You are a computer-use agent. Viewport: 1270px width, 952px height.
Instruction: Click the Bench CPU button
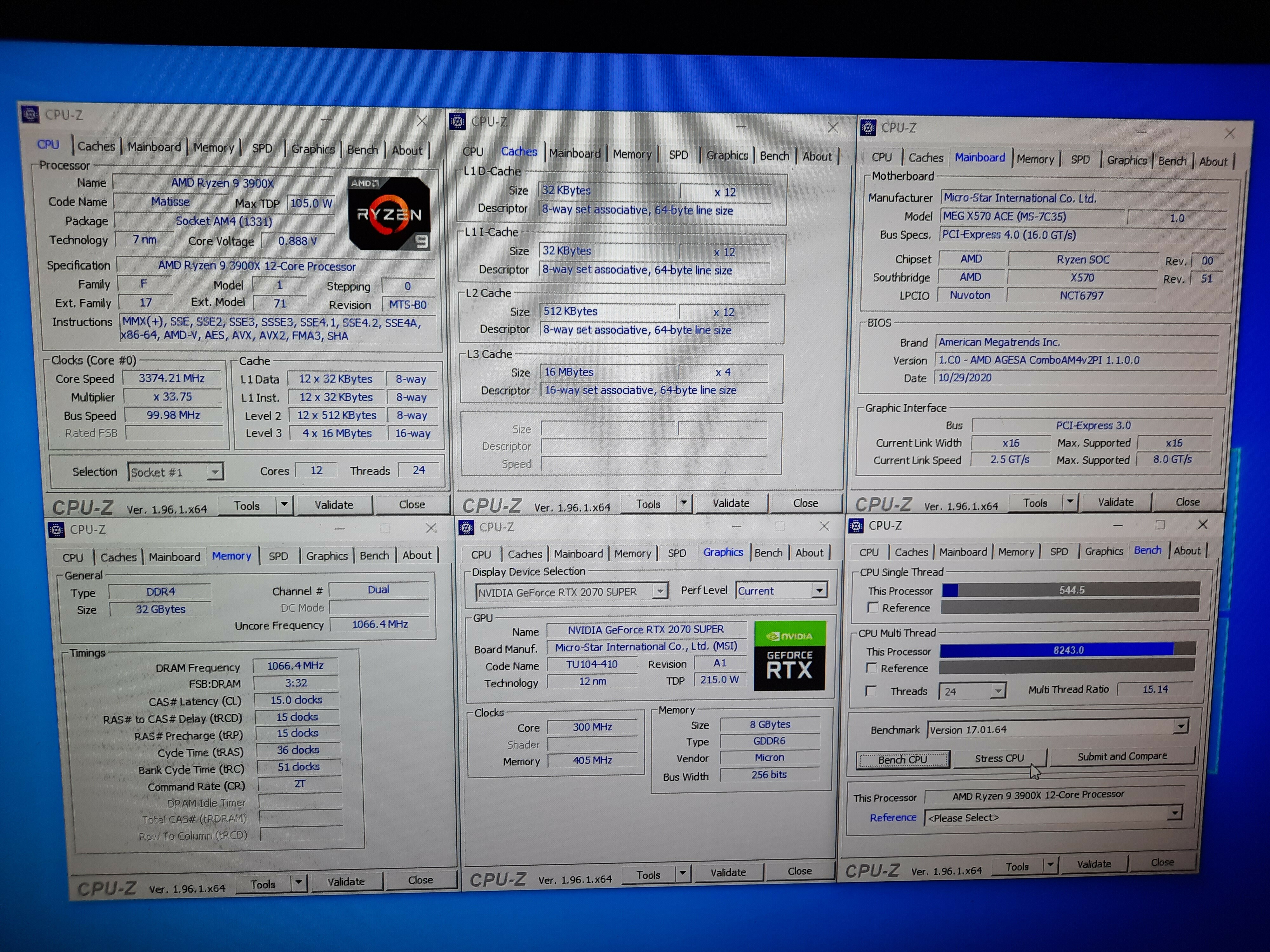903,760
